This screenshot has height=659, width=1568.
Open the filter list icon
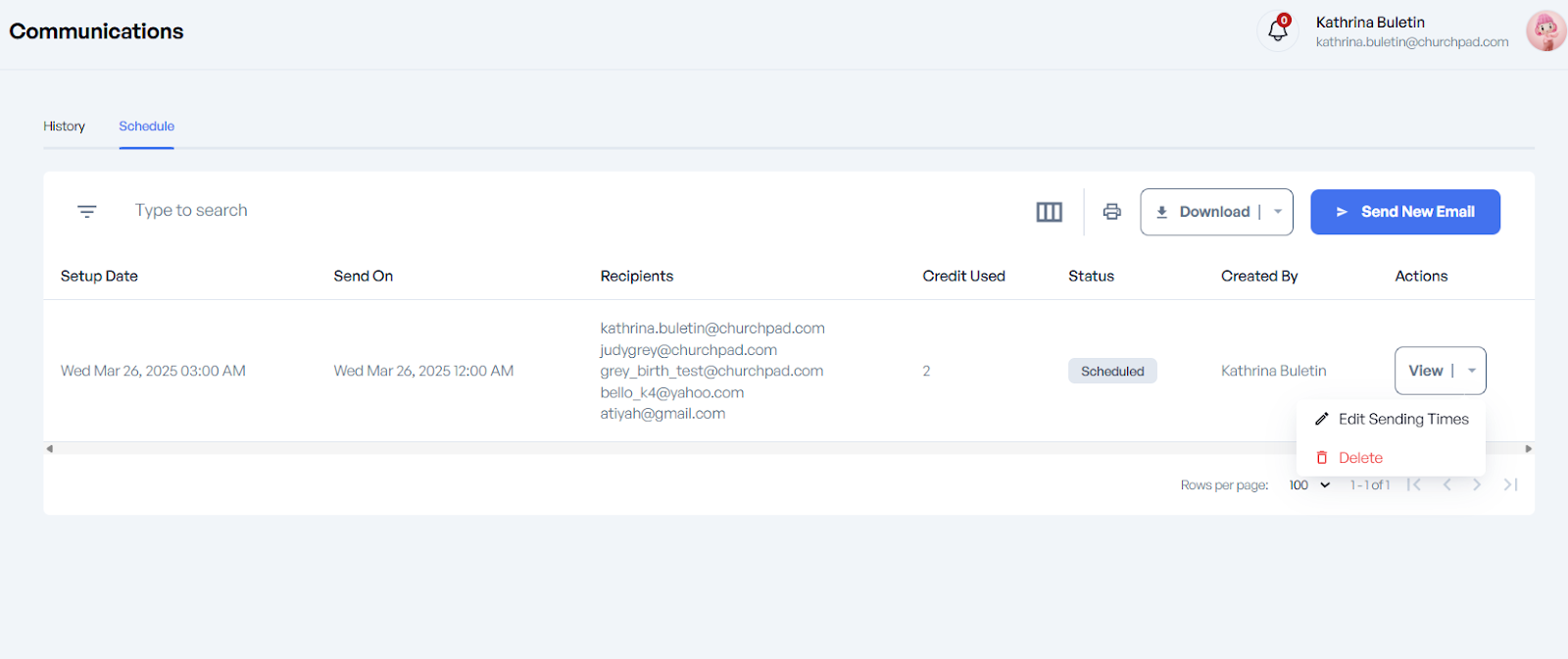tap(87, 212)
